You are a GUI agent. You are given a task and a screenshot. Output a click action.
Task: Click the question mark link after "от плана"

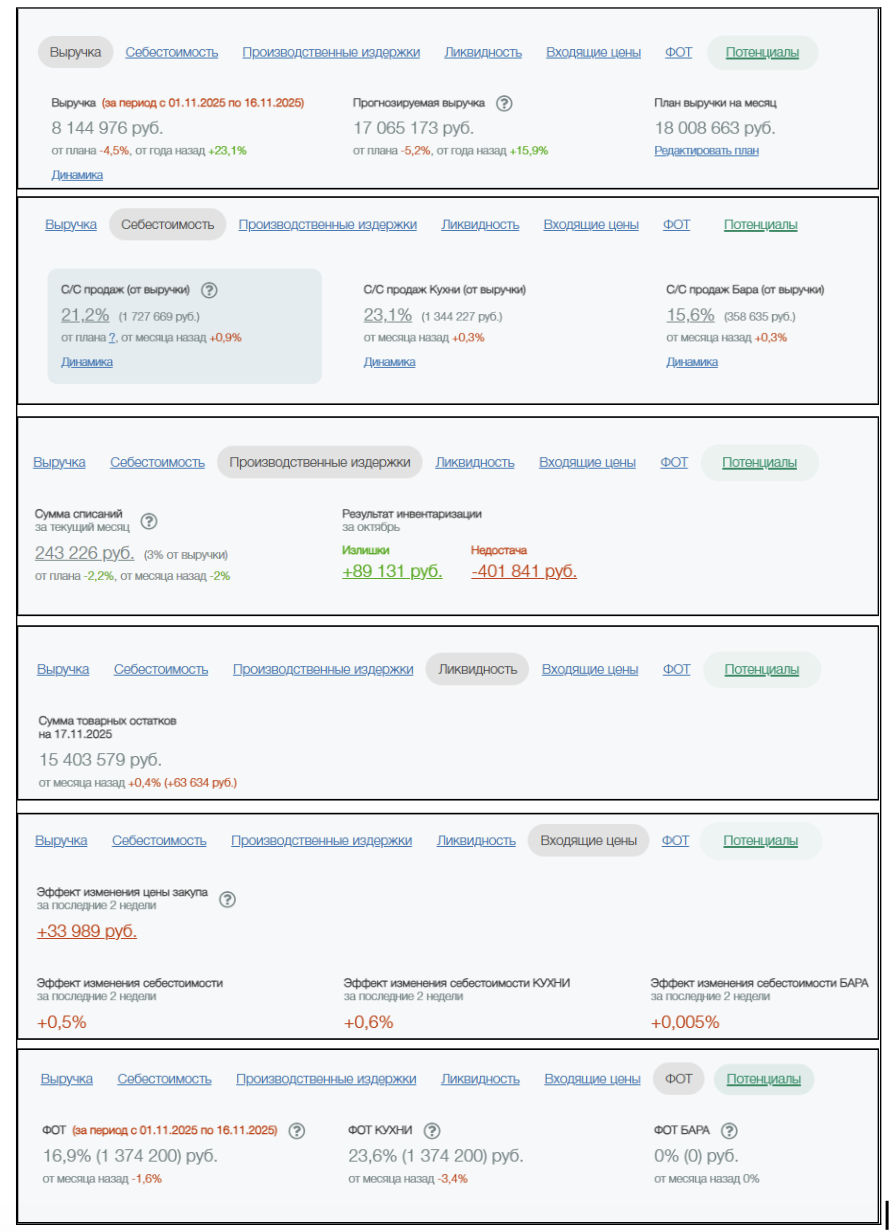click(112, 338)
